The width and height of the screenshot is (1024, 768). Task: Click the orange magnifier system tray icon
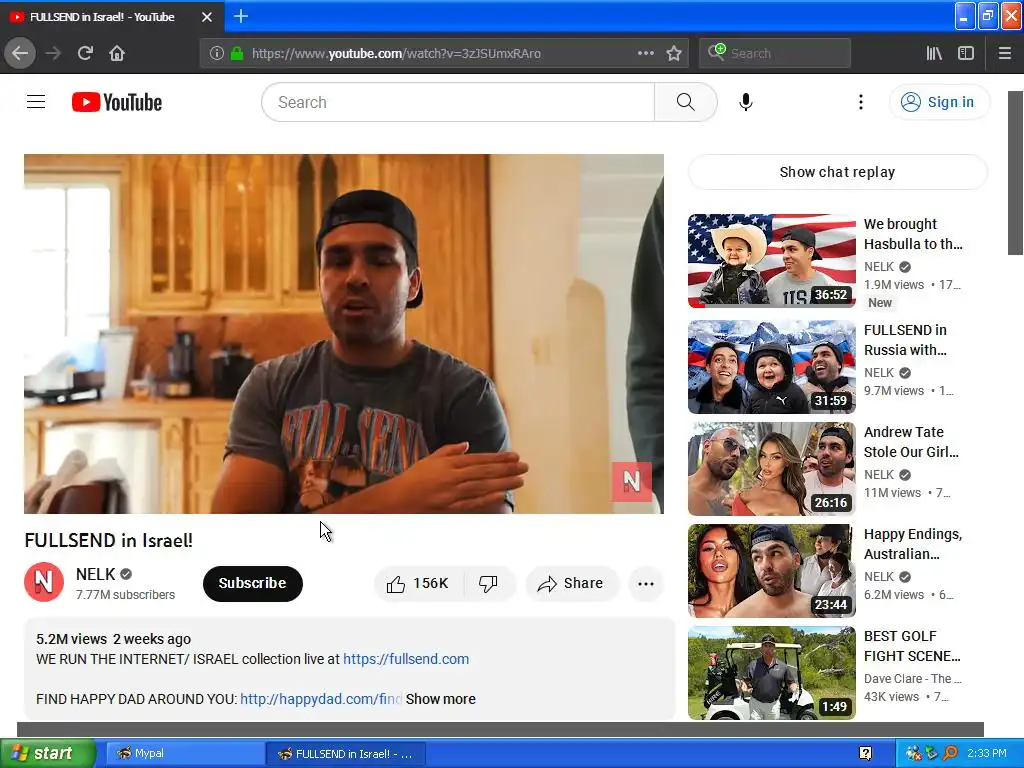[950, 753]
